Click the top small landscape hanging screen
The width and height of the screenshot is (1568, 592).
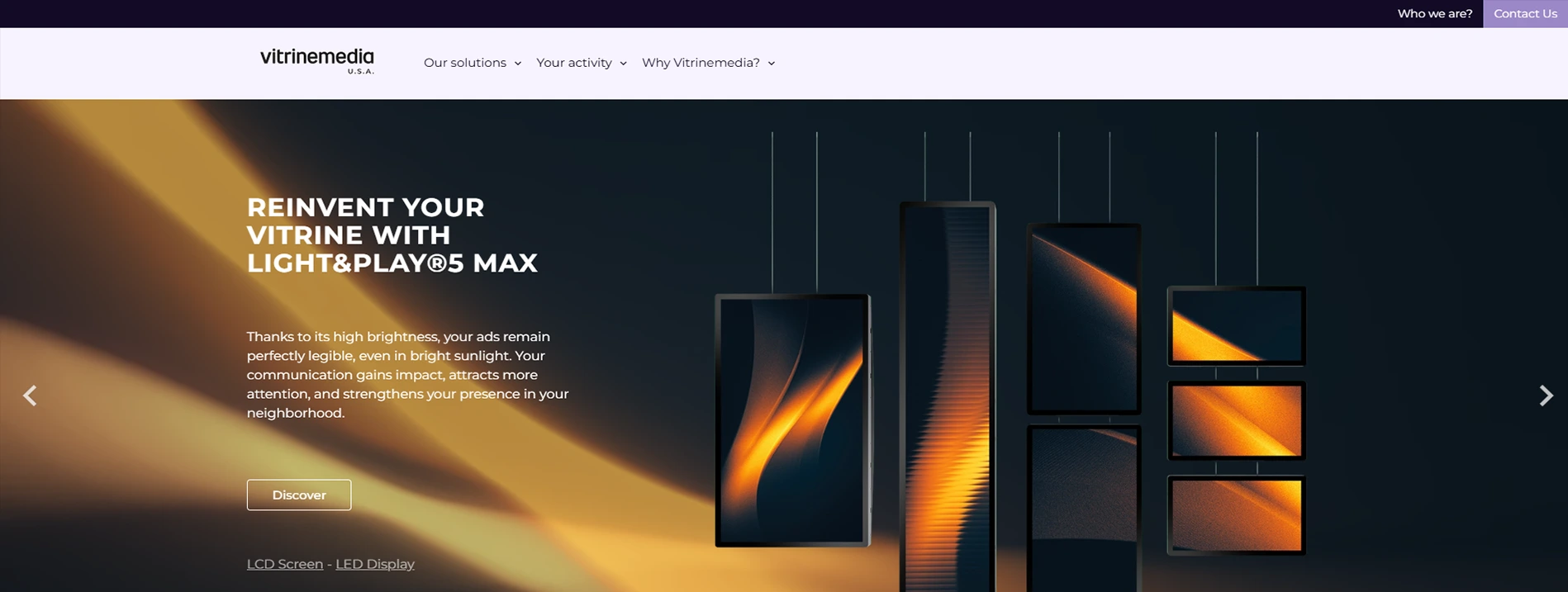(x=1236, y=326)
